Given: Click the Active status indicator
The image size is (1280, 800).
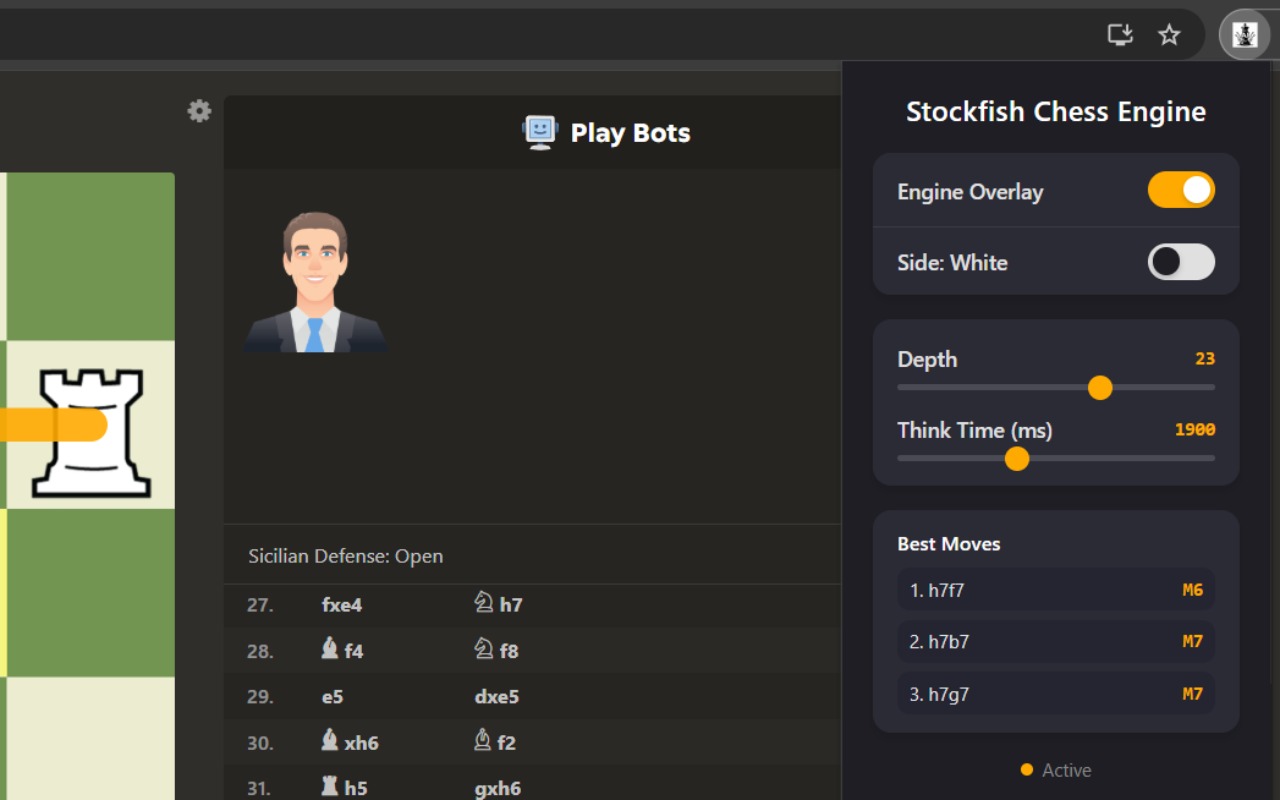Looking at the screenshot, I should pos(1056,770).
